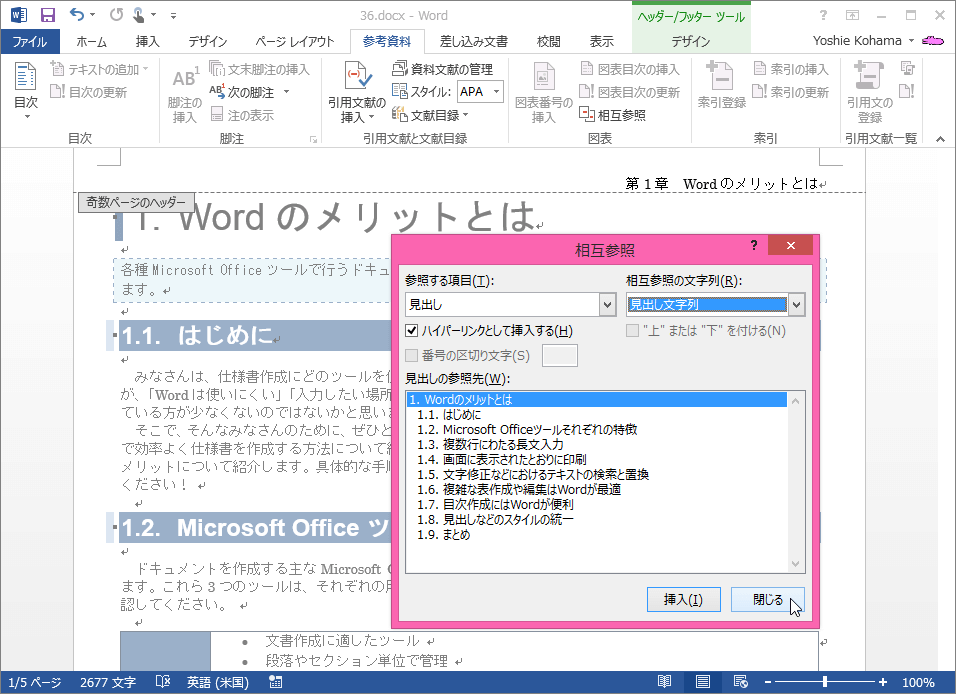956x694 pixels.
Task: Open the 目次 (table of contents) button
Action: click(x=26, y=90)
